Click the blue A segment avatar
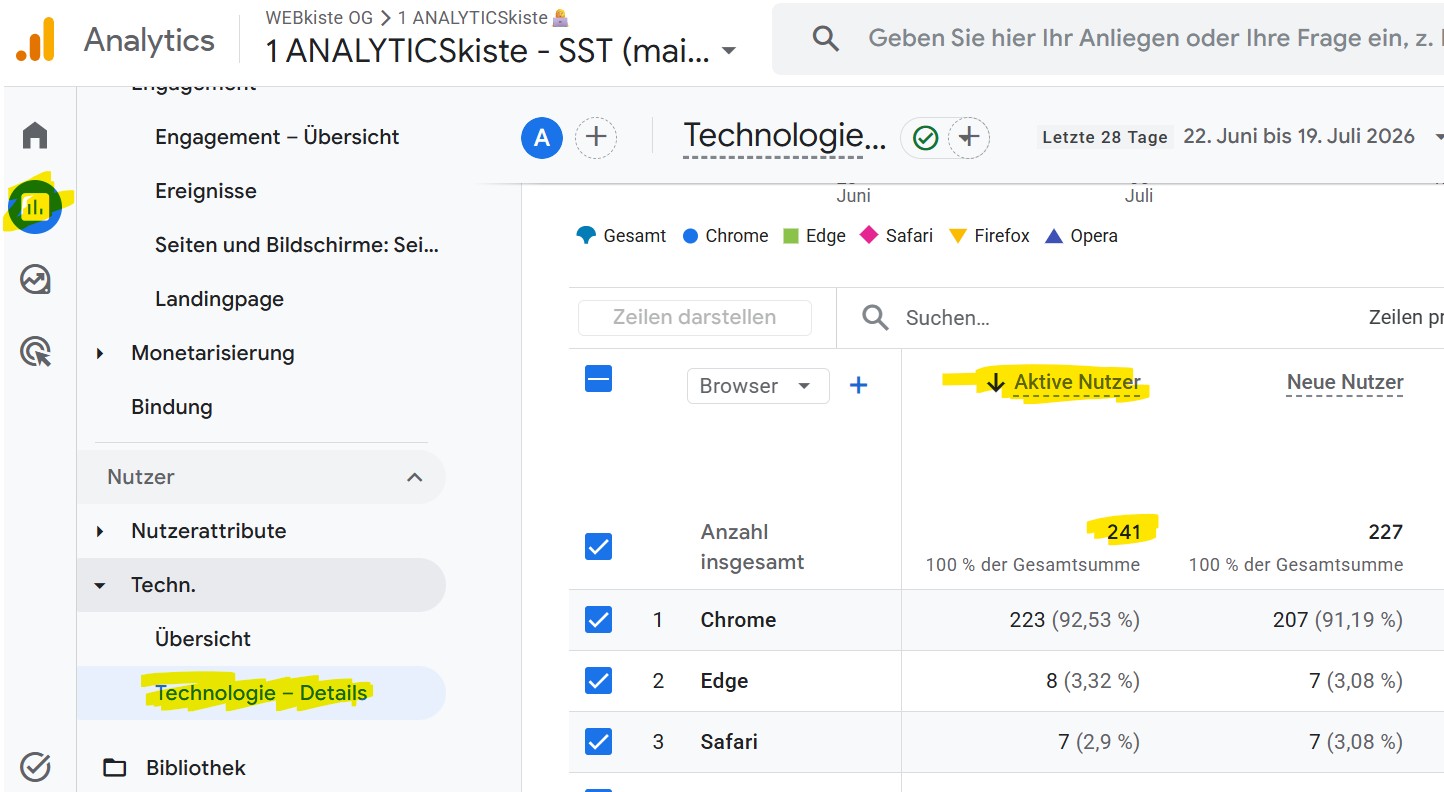This screenshot has height=792, width=1444. [542, 138]
